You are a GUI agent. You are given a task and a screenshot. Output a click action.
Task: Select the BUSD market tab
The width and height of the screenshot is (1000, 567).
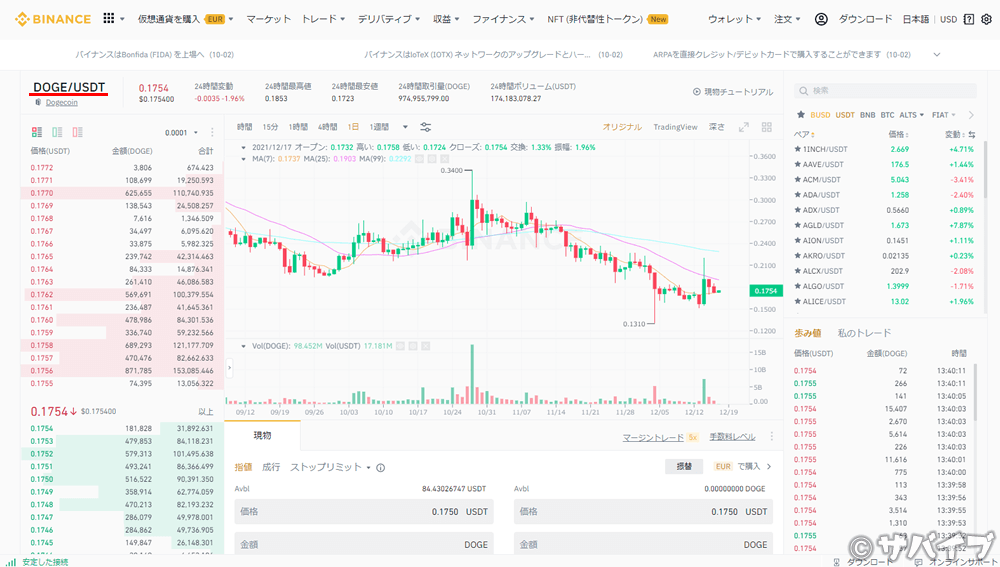point(820,115)
